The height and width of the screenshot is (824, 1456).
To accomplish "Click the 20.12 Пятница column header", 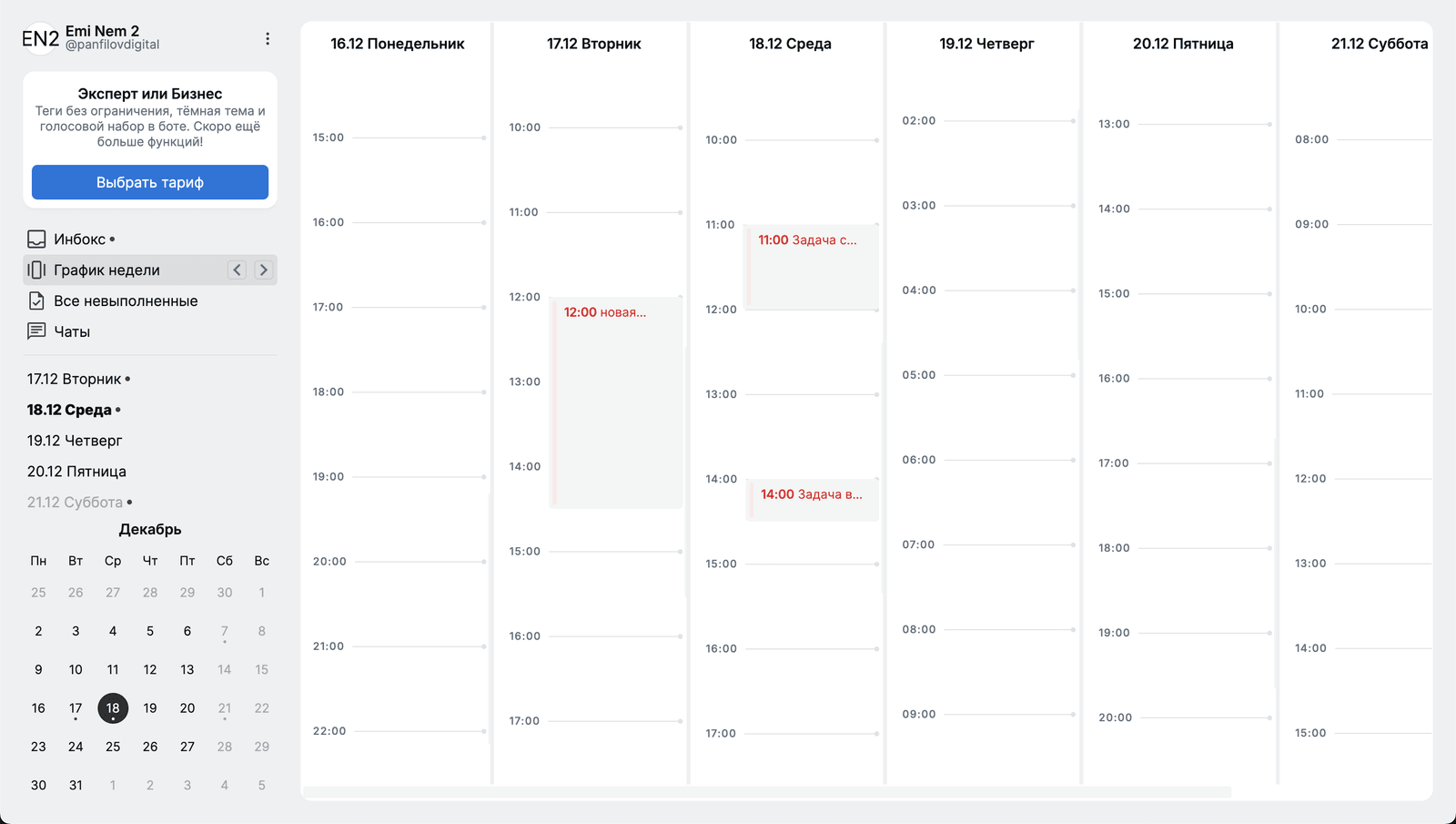I will pos(1183,44).
